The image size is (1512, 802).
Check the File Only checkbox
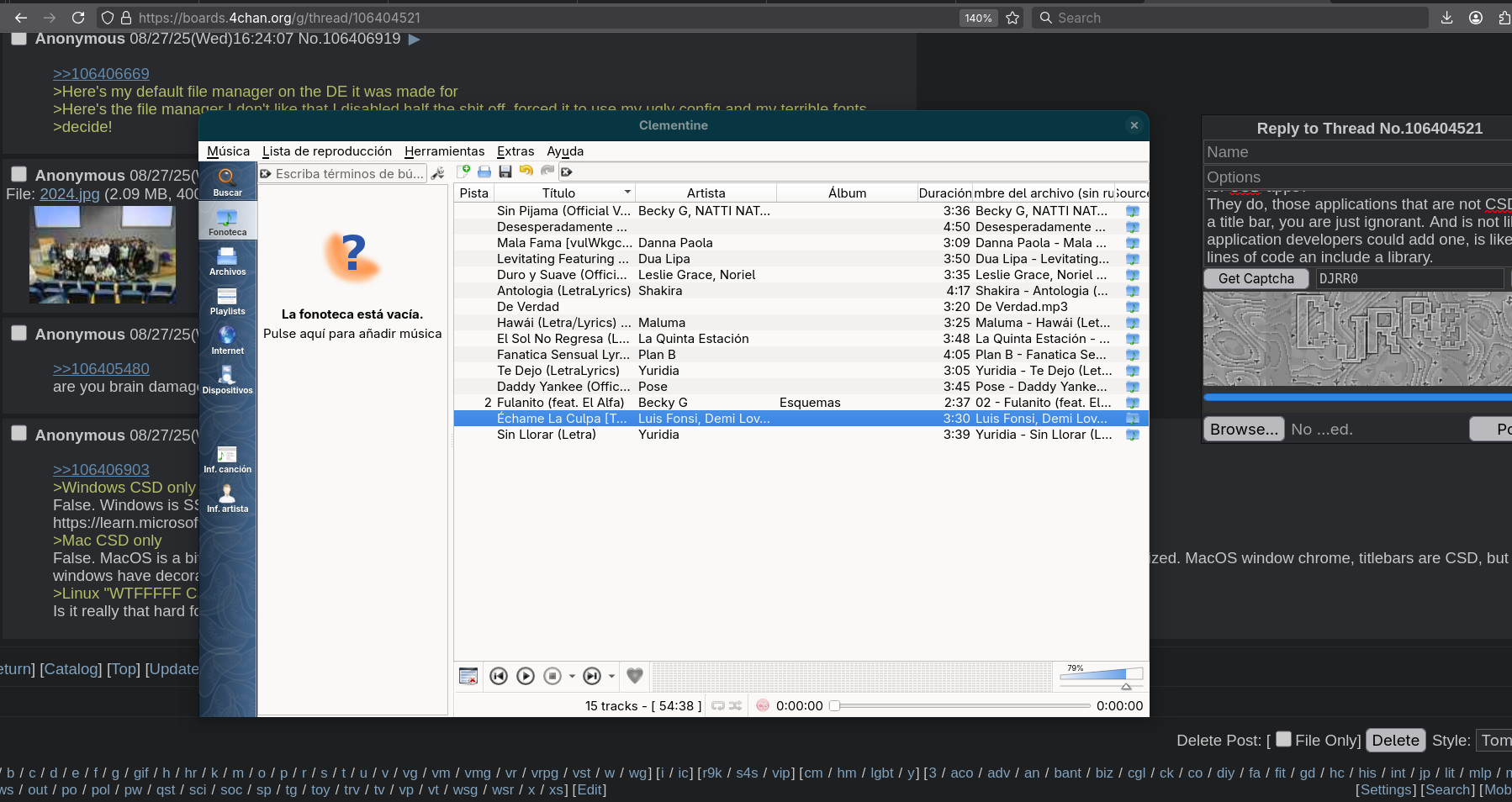[x=1283, y=740]
